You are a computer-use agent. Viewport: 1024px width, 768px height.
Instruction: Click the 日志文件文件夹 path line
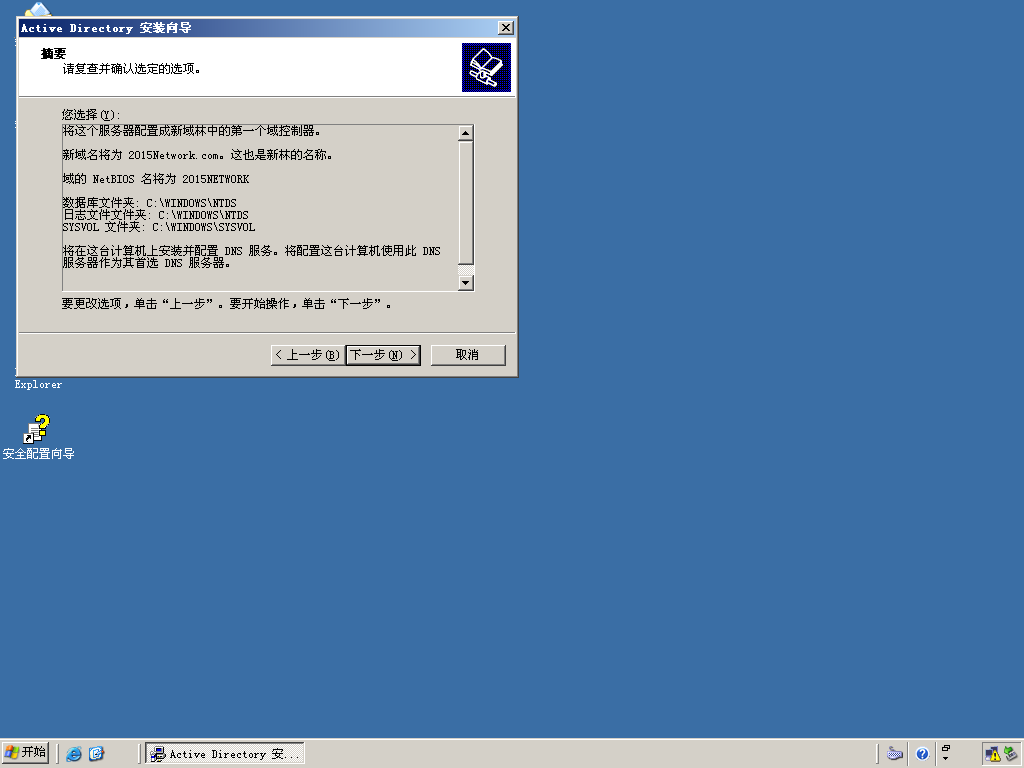[x=155, y=215]
